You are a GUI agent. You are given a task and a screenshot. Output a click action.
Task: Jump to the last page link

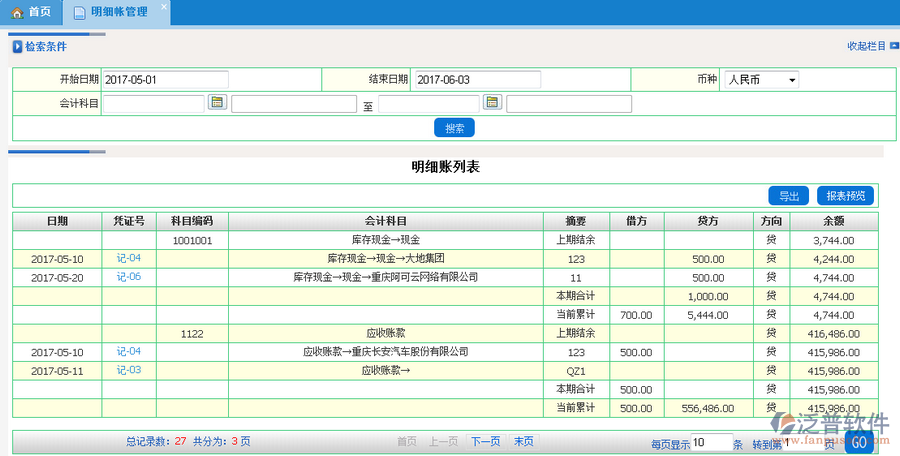click(x=523, y=441)
